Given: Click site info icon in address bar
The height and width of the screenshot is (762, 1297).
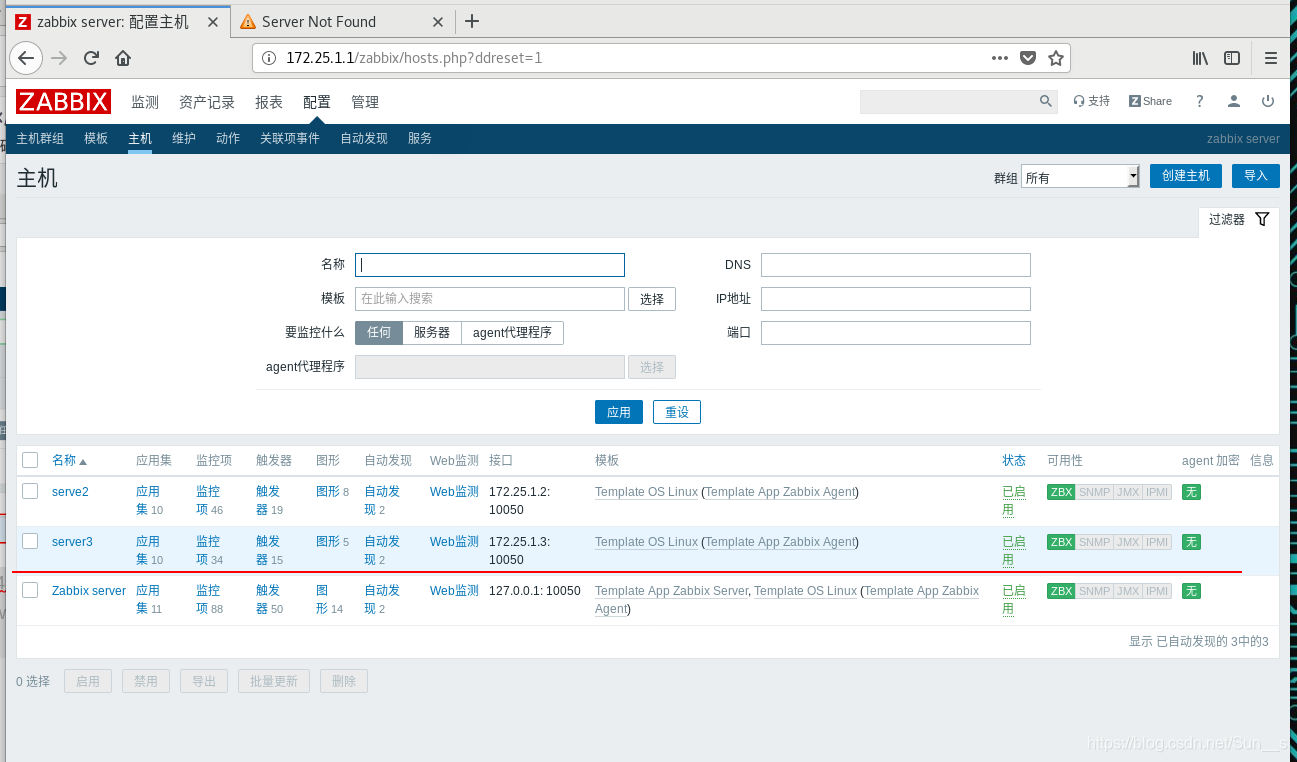Looking at the screenshot, I should [268, 58].
